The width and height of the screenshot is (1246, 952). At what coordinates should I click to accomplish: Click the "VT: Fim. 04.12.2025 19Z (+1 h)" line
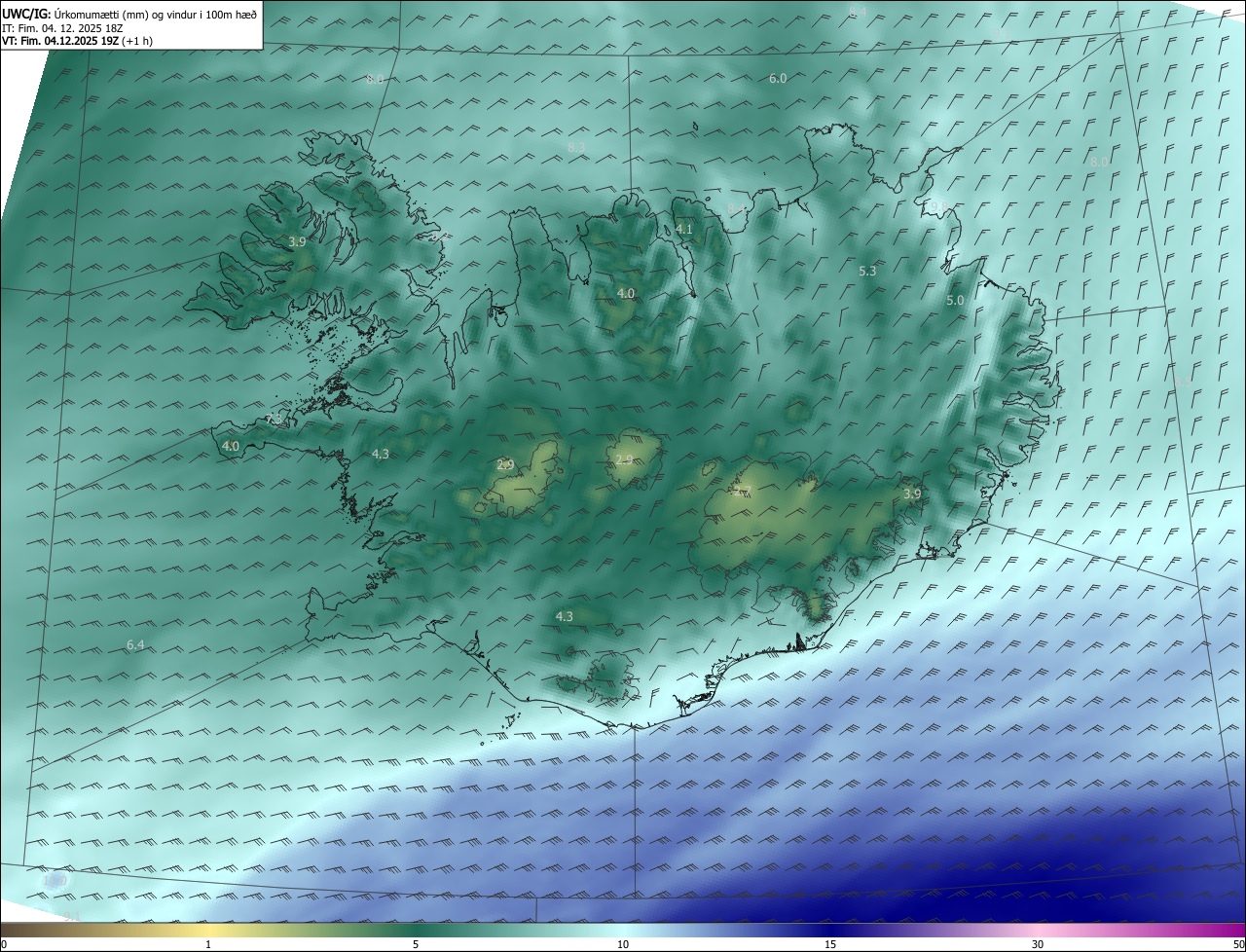[x=77, y=41]
